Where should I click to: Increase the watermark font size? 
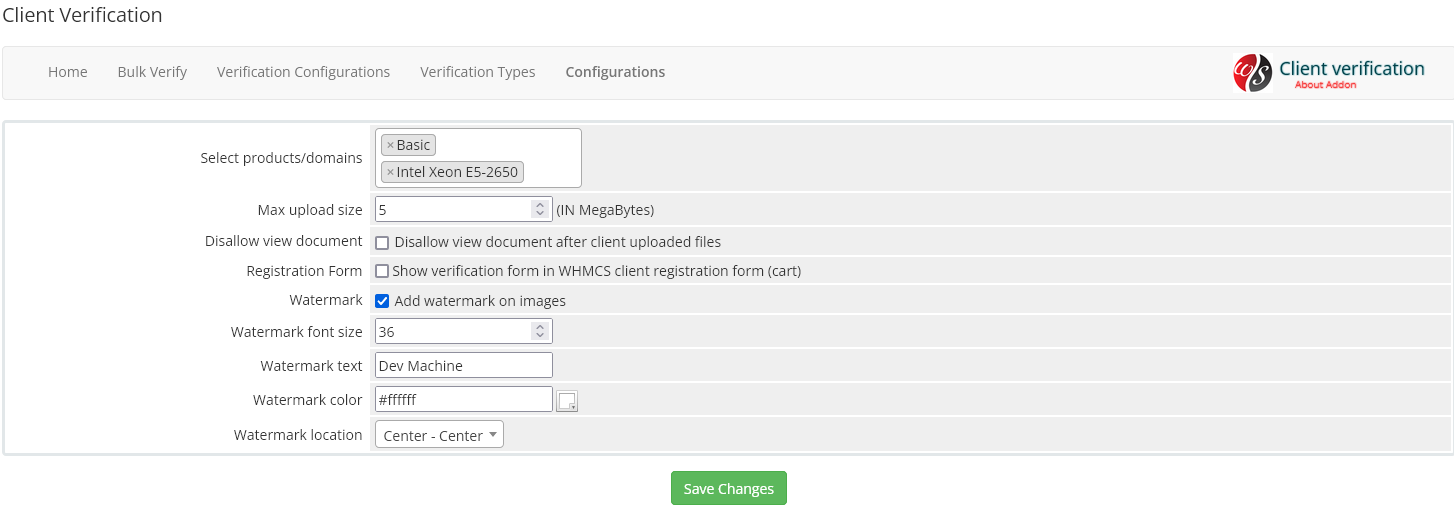540,327
